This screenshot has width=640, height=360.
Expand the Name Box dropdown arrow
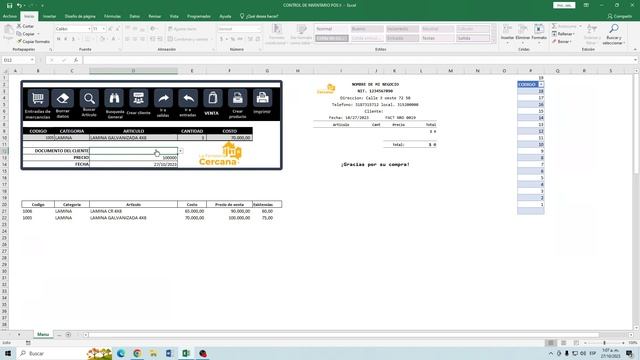point(32,60)
